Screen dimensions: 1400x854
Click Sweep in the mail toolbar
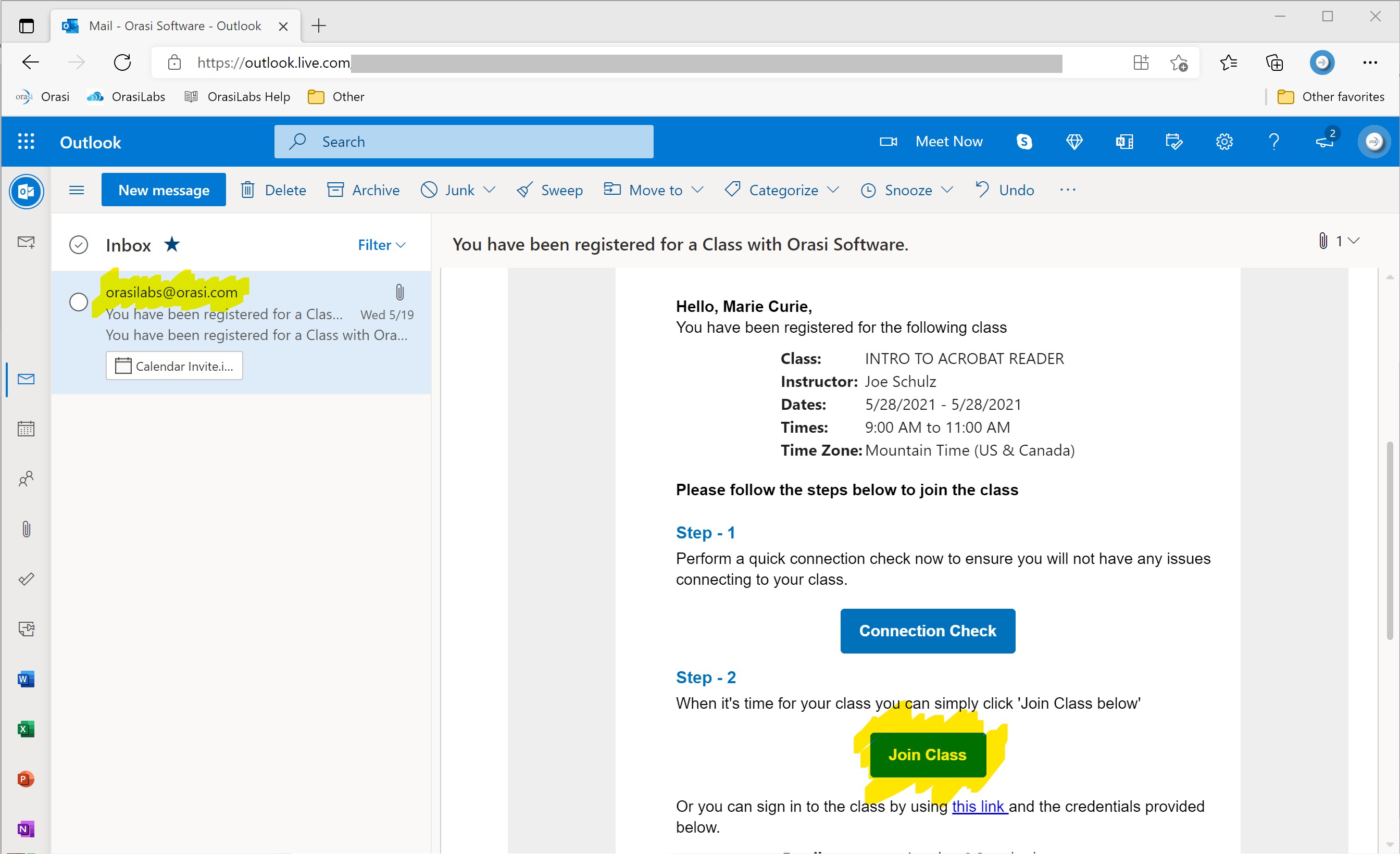point(549,190)
